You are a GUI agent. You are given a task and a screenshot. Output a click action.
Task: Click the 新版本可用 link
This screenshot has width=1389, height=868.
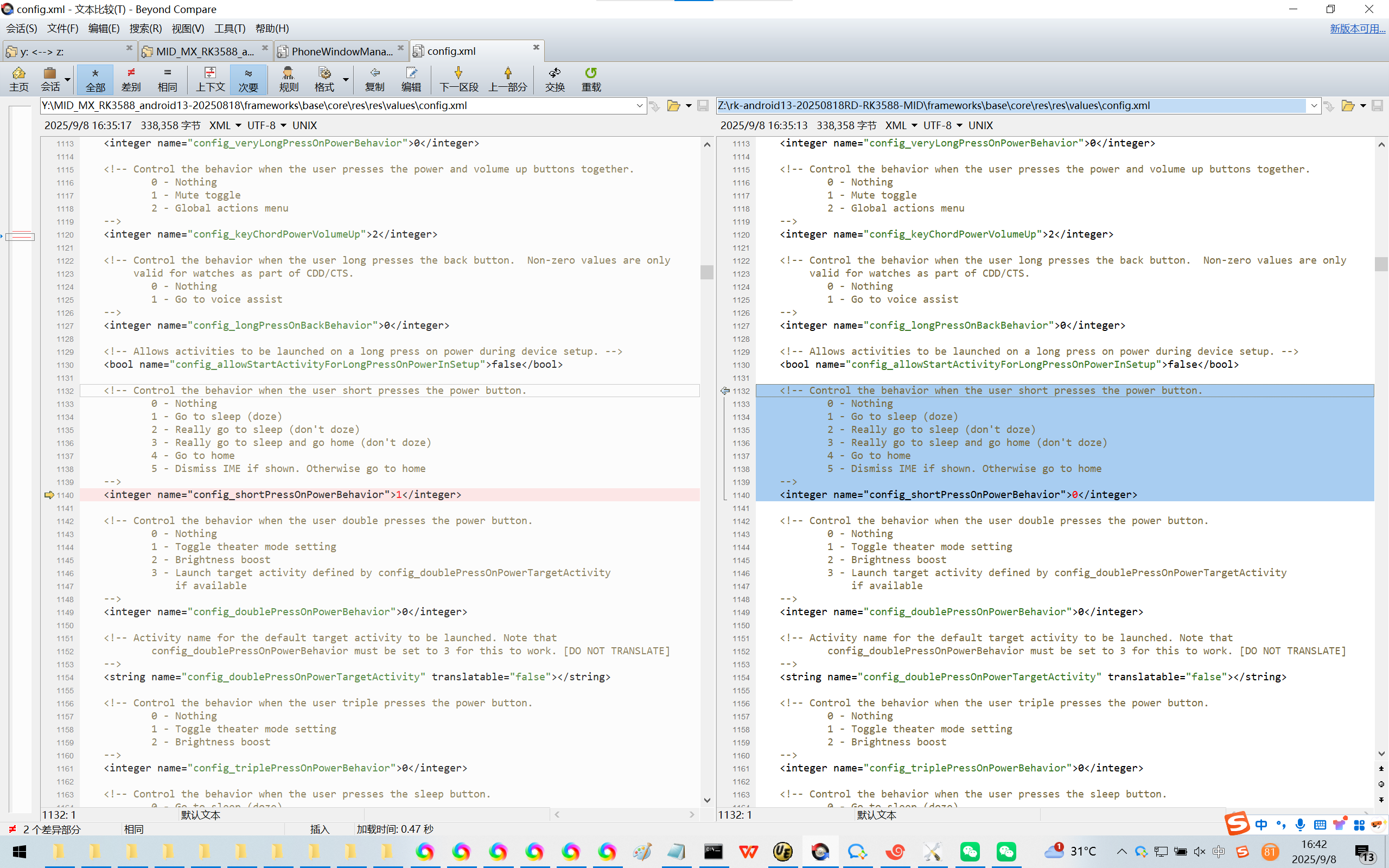pyautogui.click(x=1357, y=28)
